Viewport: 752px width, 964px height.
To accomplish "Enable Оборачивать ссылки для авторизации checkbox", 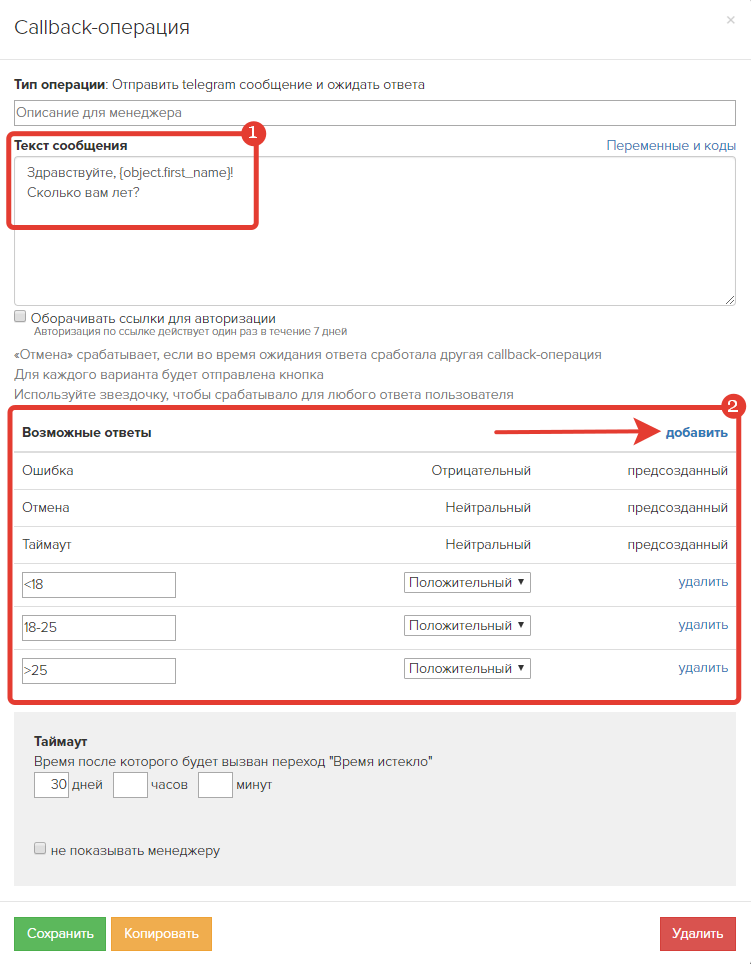I will click(x=20, y=317).
